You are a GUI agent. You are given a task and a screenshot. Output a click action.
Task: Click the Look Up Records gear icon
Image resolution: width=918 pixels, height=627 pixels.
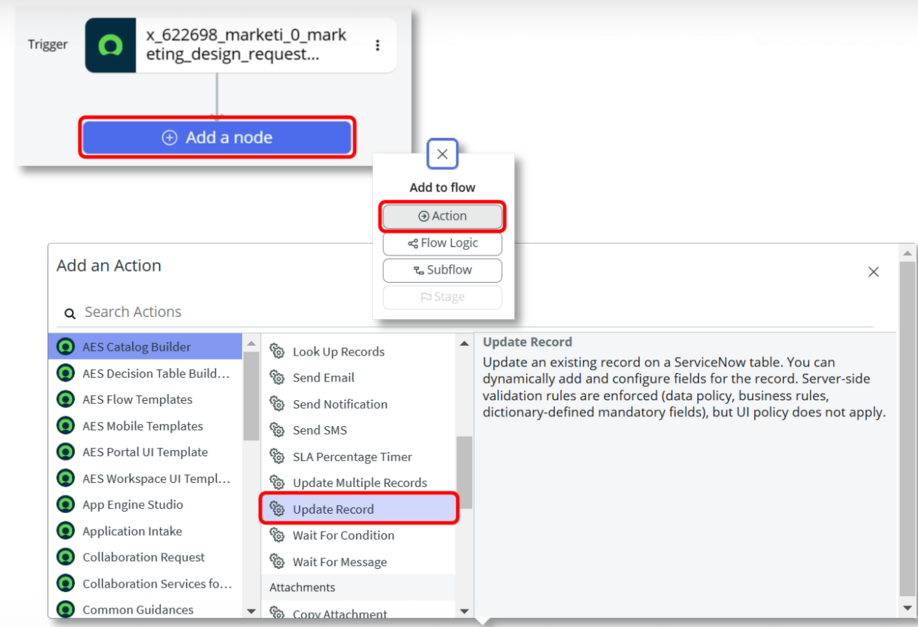coord(277,351)
